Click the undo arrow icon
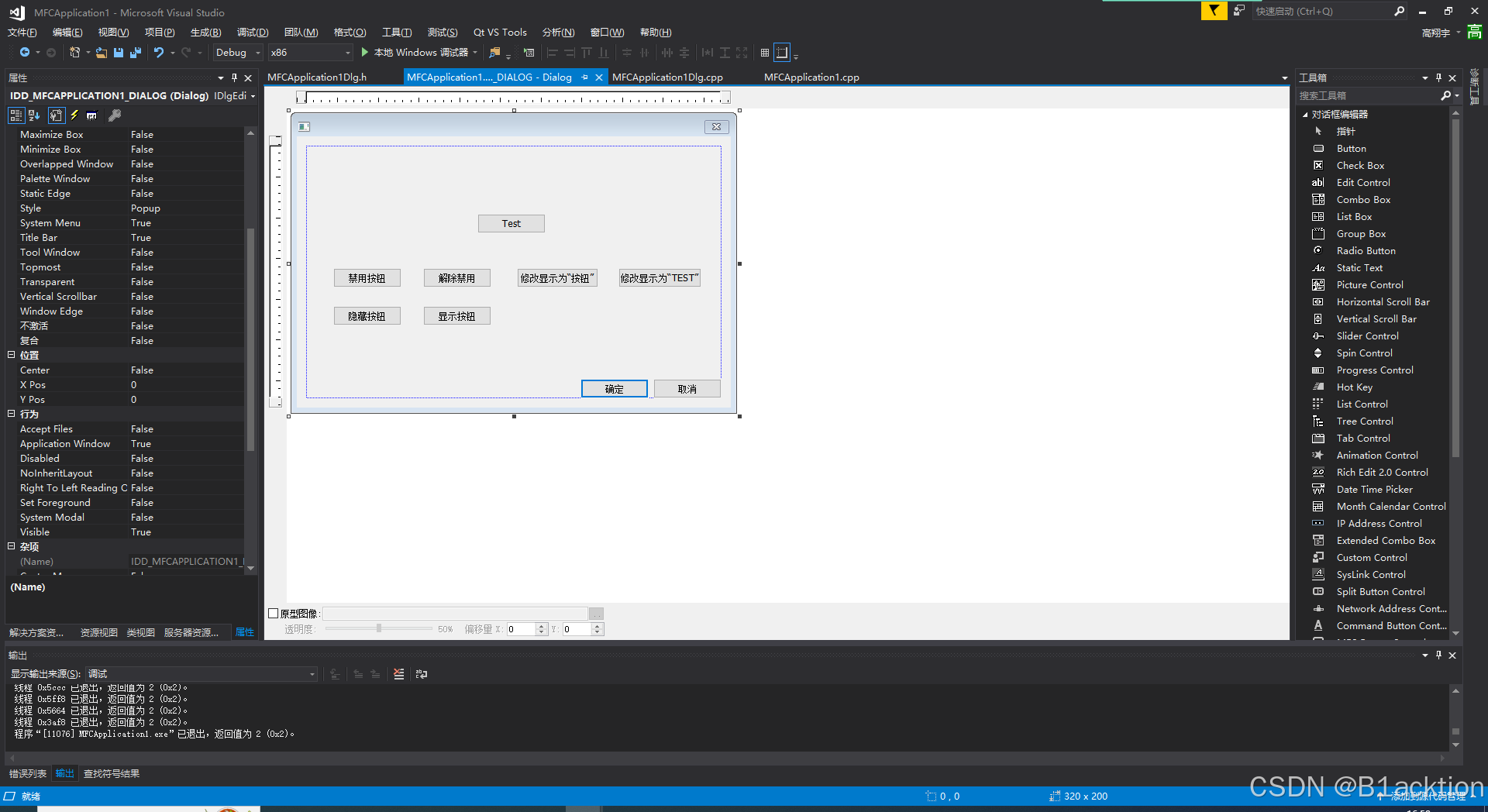The width and height of the screenshot is (1488, 812). [x=159, y=53]
